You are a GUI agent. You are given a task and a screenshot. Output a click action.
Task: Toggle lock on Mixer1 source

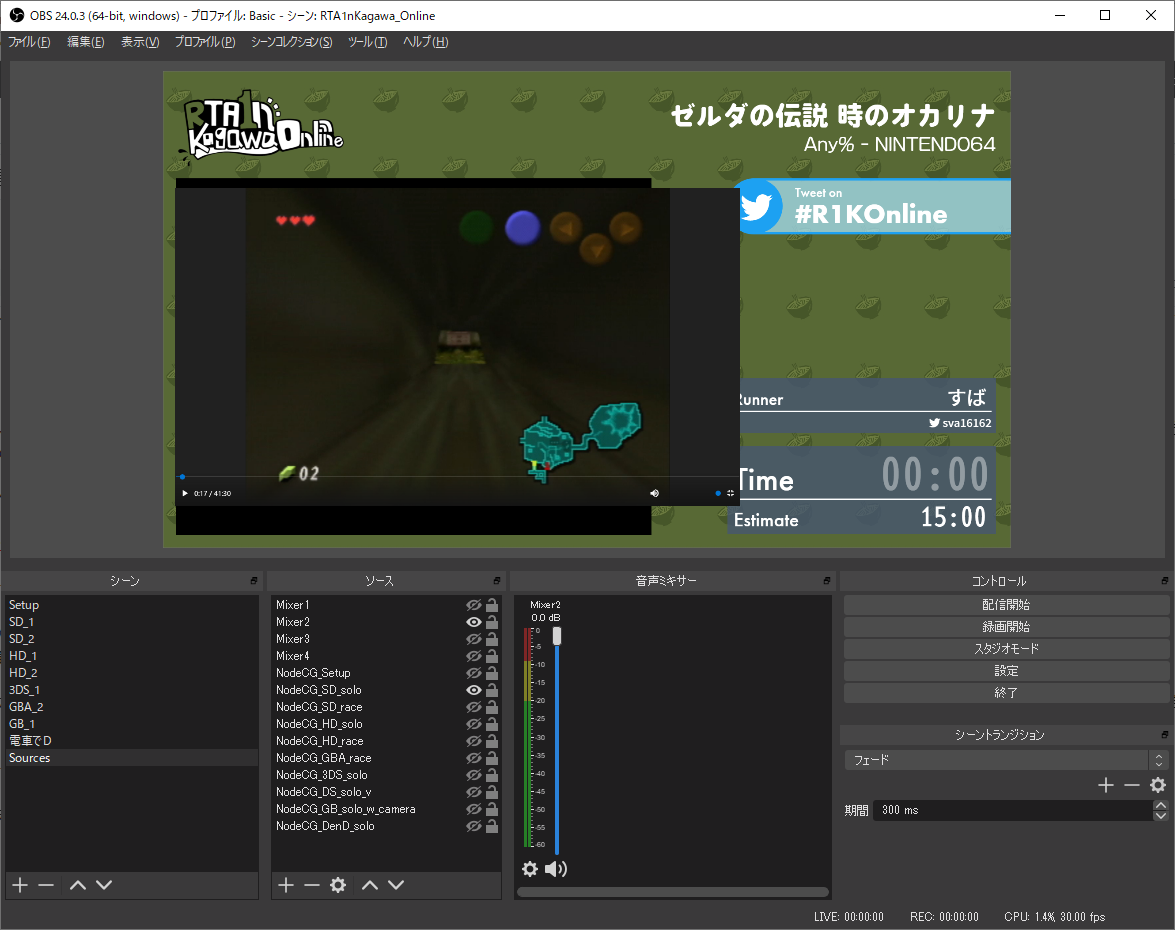492,605
